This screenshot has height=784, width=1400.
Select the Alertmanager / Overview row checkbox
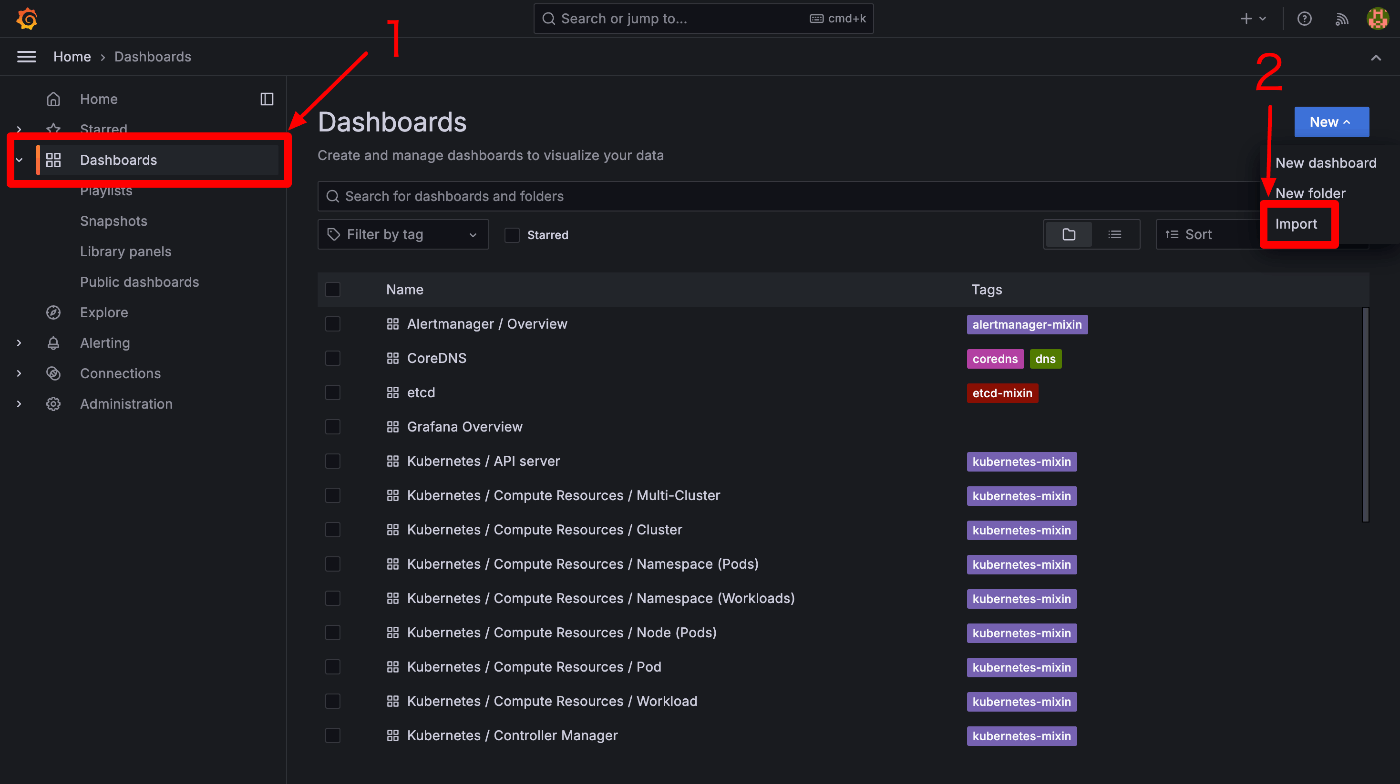pyautogui.click(x=333, y=324)
